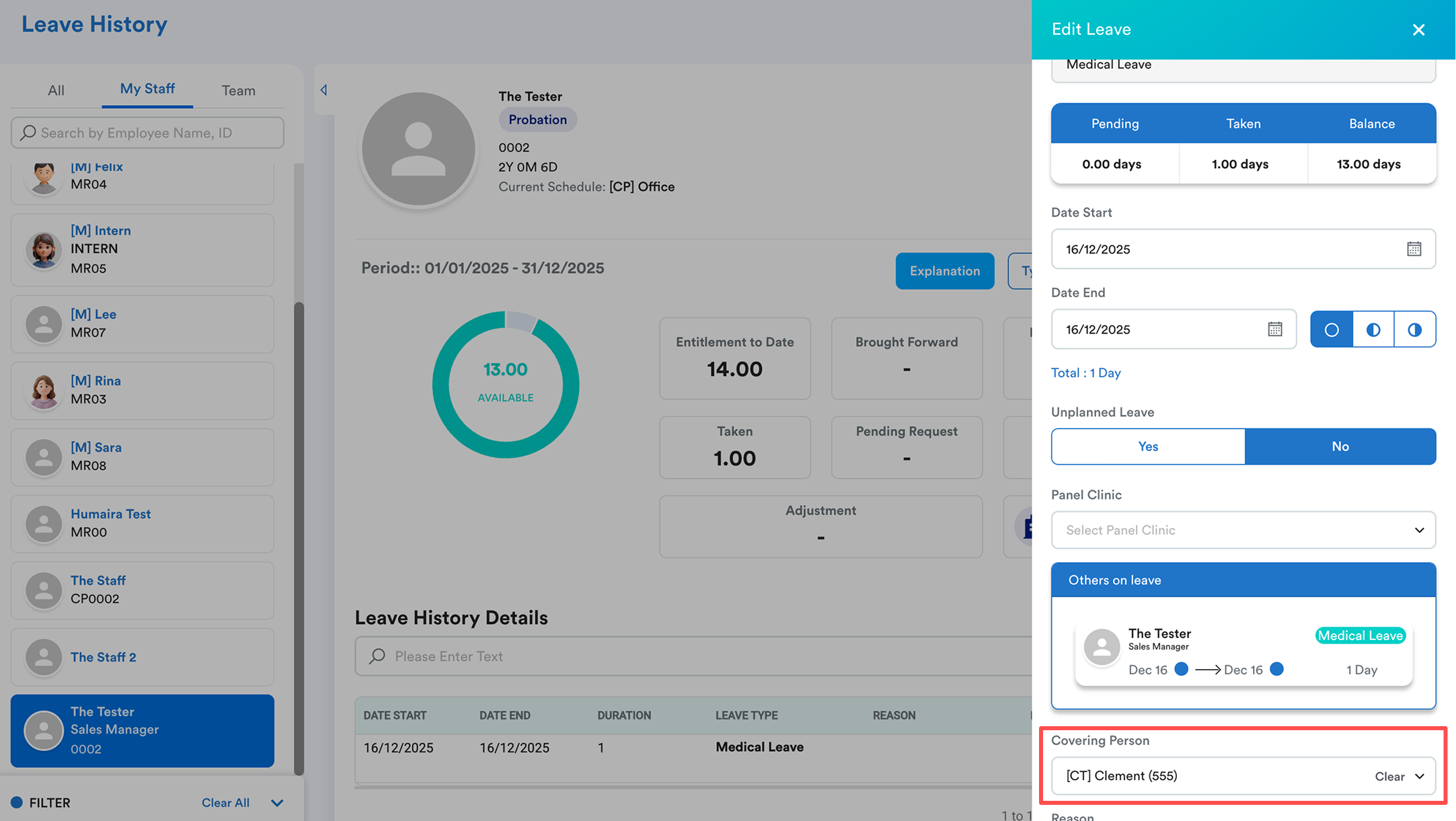Clear the selected Covering Person
Image resolution: width=1456 pixels, height=821 pixels.
pyautogui.click(x=1389, y=776)
